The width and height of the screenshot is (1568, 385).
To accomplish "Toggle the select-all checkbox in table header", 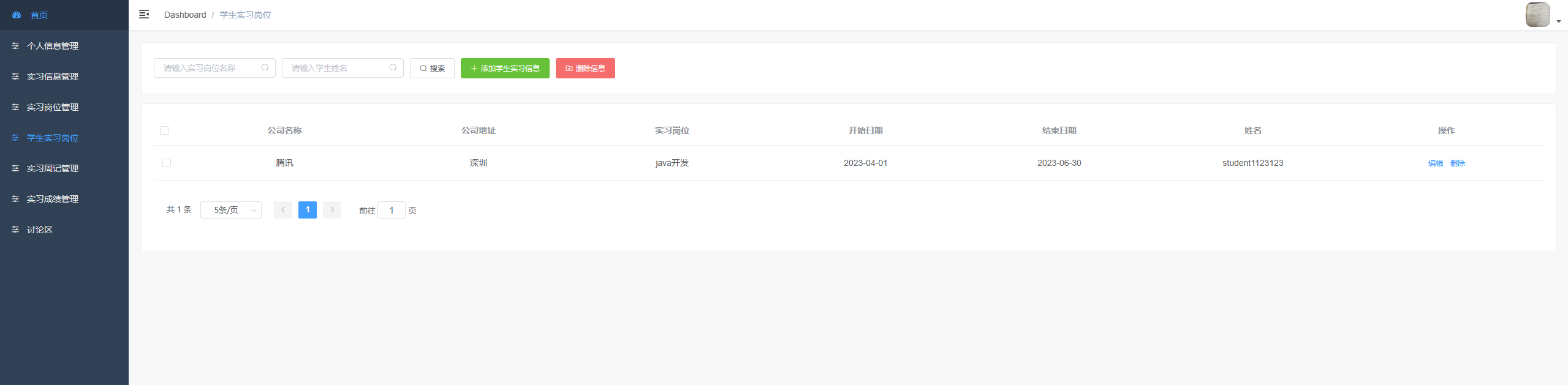I will point(164,130).
